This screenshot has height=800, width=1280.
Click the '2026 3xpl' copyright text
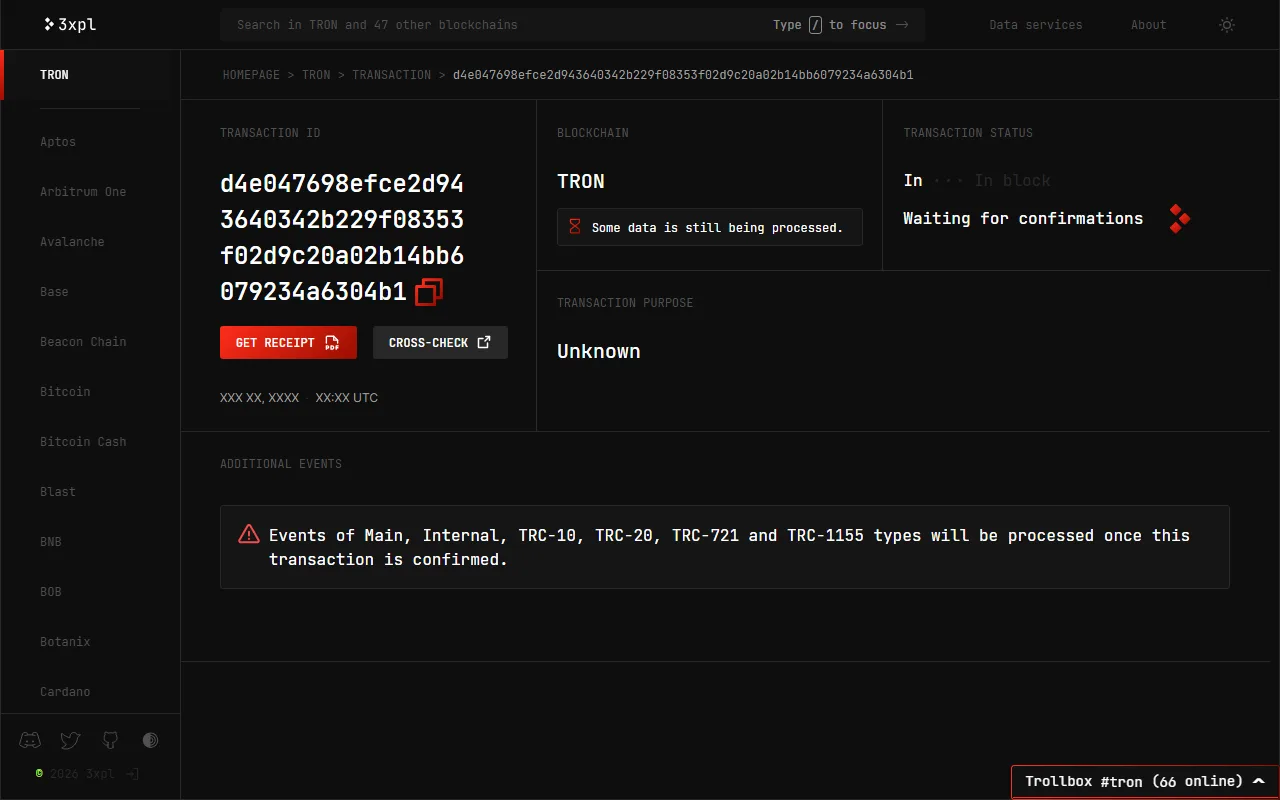coord(82,774)
